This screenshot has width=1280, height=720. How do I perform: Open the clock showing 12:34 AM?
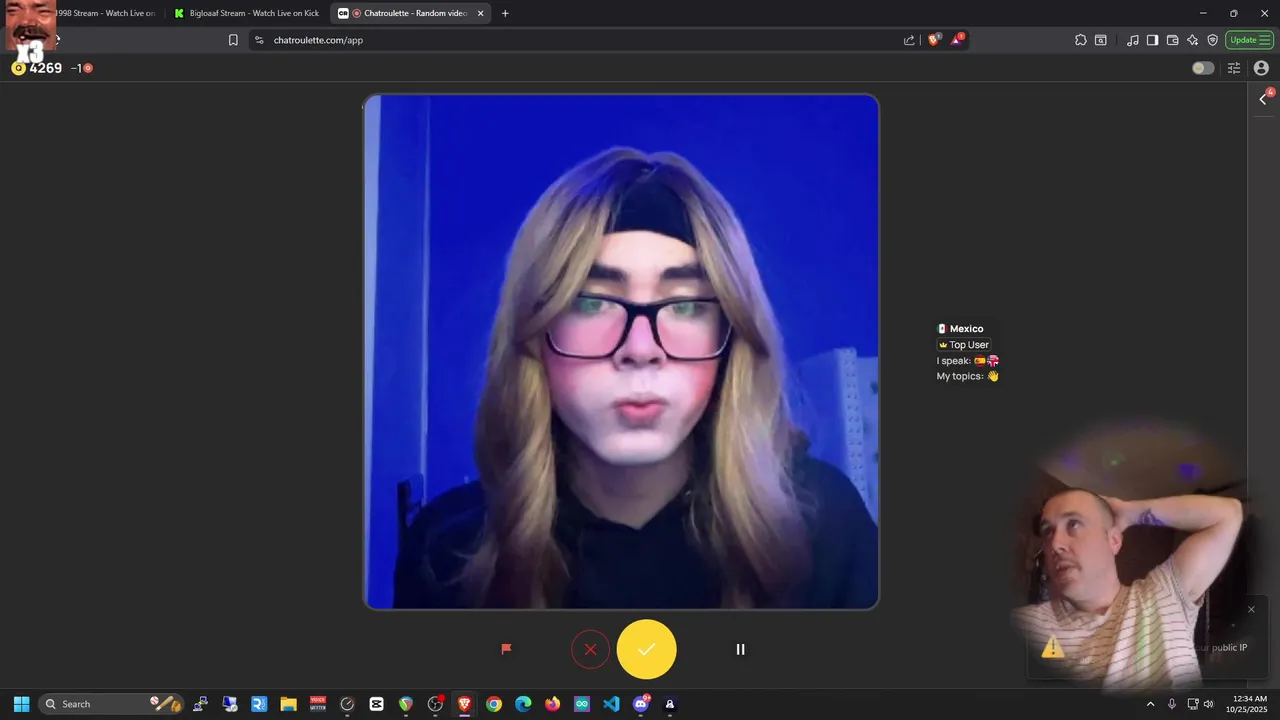[x=1247, y=704]
